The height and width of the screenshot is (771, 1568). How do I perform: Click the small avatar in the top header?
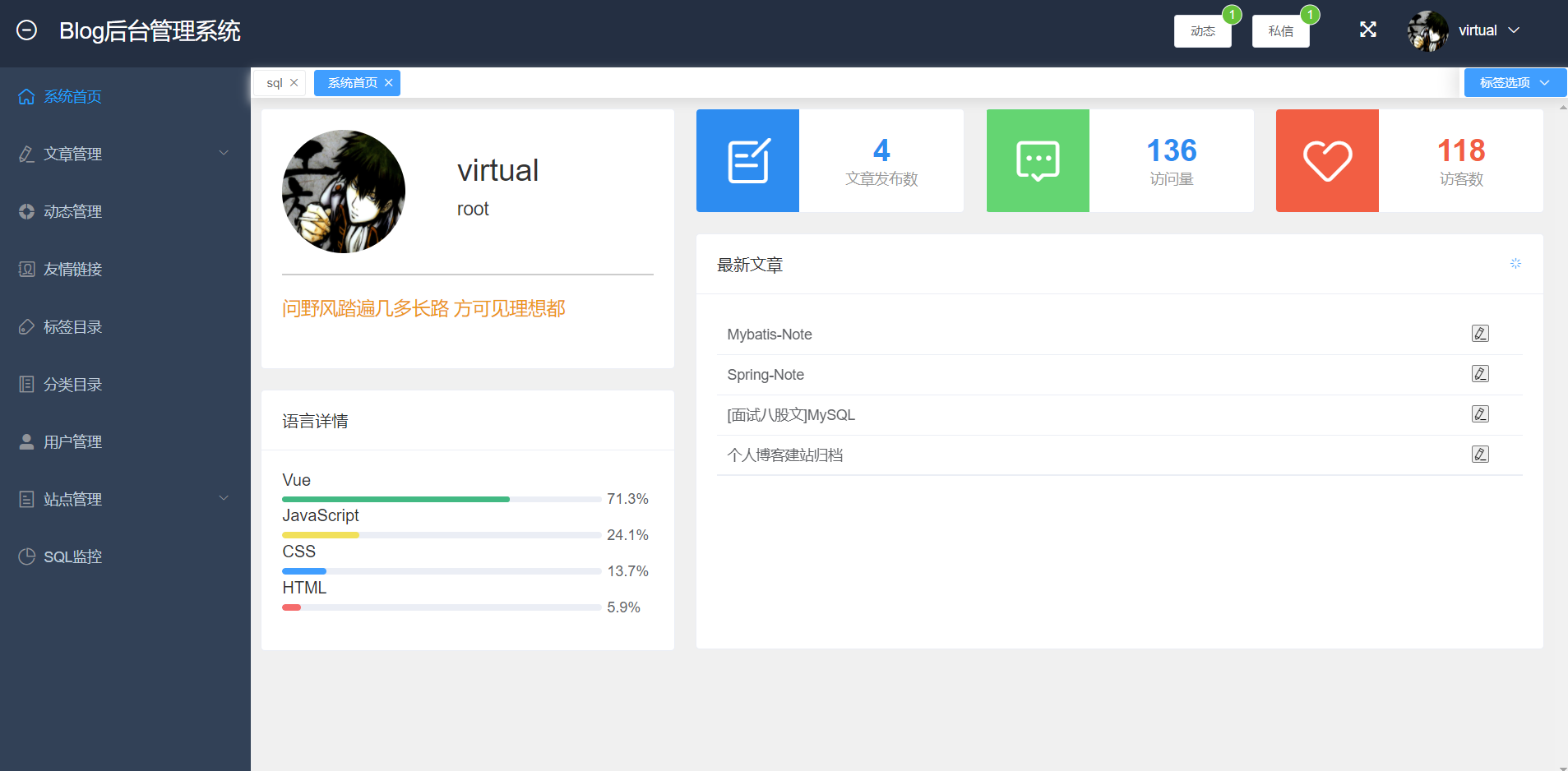tap(1427, 31)
